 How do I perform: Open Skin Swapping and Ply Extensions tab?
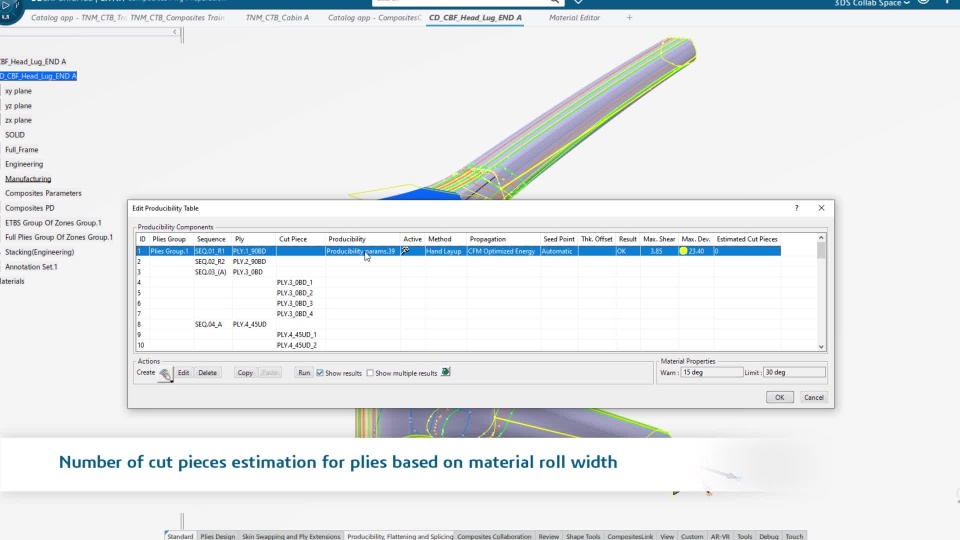click(291, 536)
